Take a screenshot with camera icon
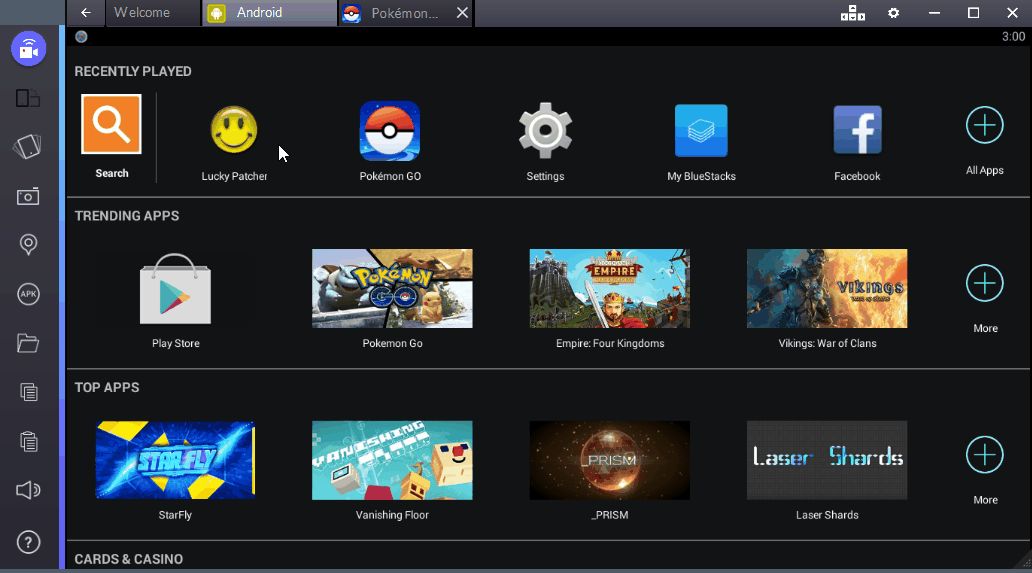The width and height of the screenshot is (1032, 573). (x=28, y=196)
